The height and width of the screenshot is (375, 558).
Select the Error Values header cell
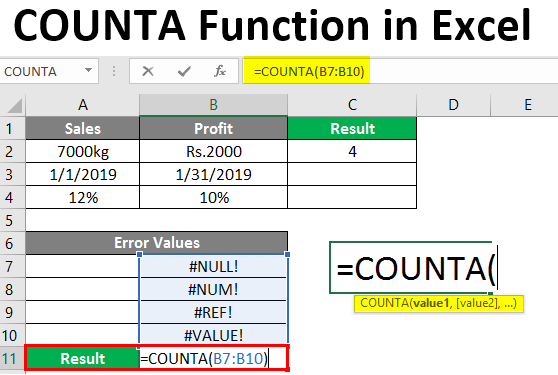point(157,243)
